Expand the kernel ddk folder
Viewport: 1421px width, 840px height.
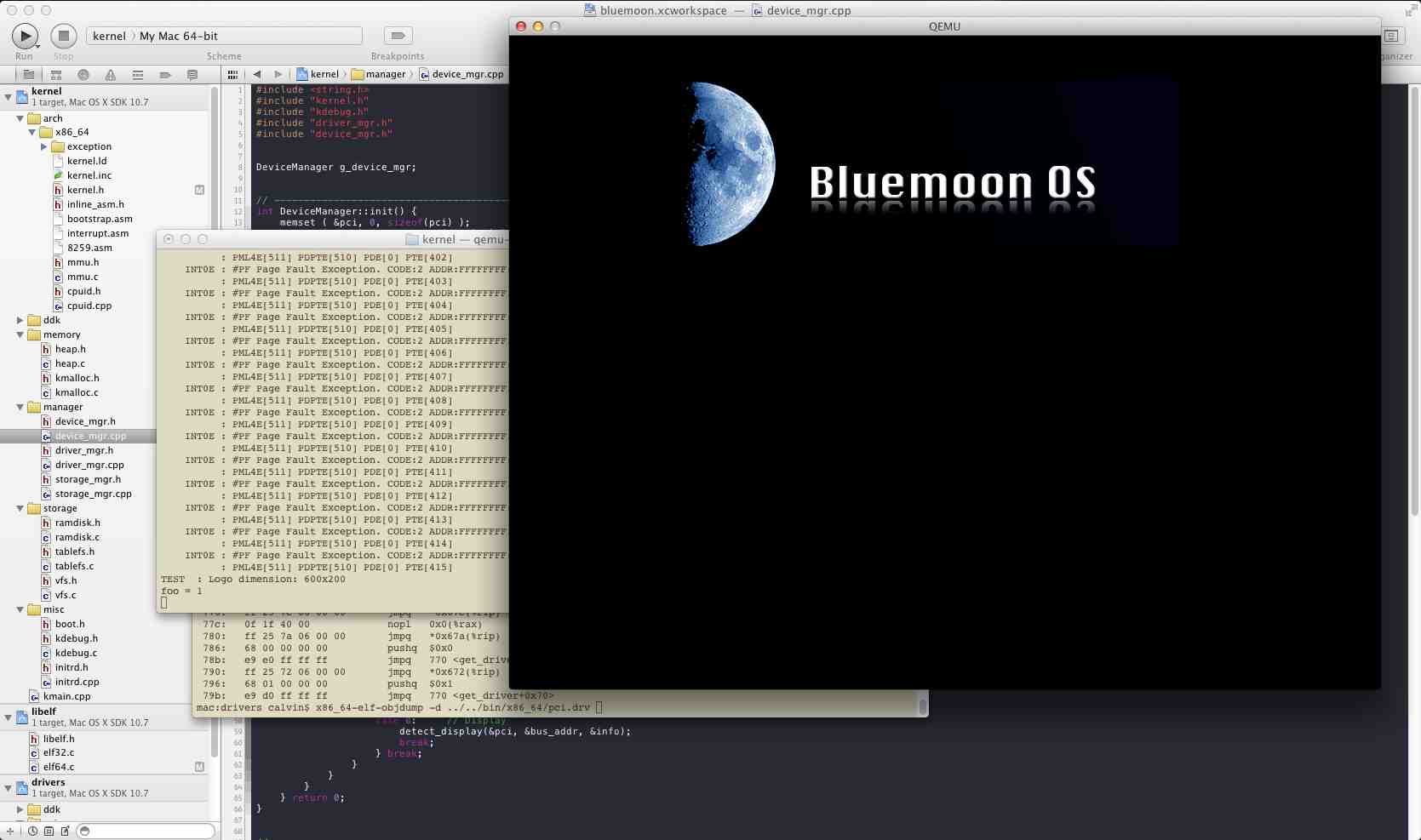[20, 321]
